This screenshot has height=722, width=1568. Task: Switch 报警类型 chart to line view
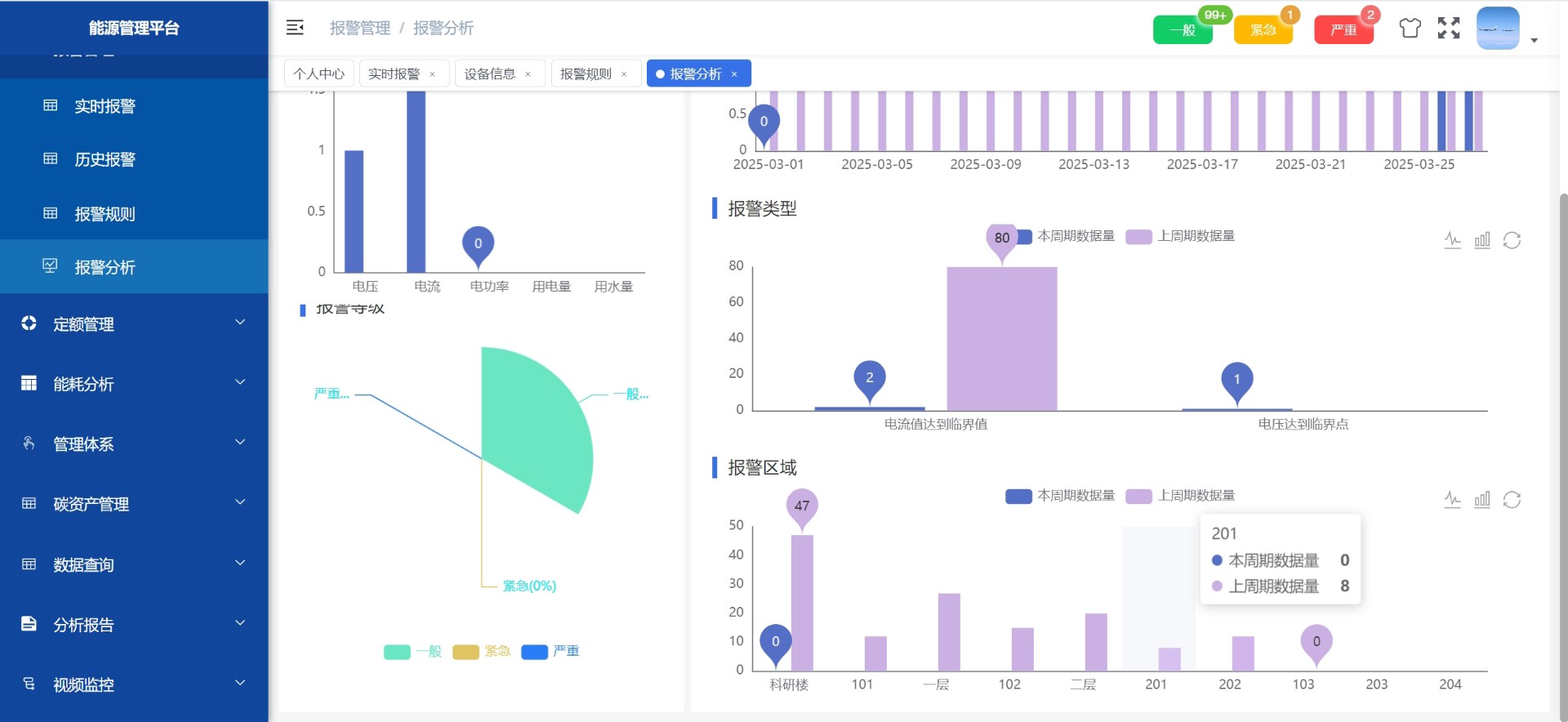[1452, 240]
